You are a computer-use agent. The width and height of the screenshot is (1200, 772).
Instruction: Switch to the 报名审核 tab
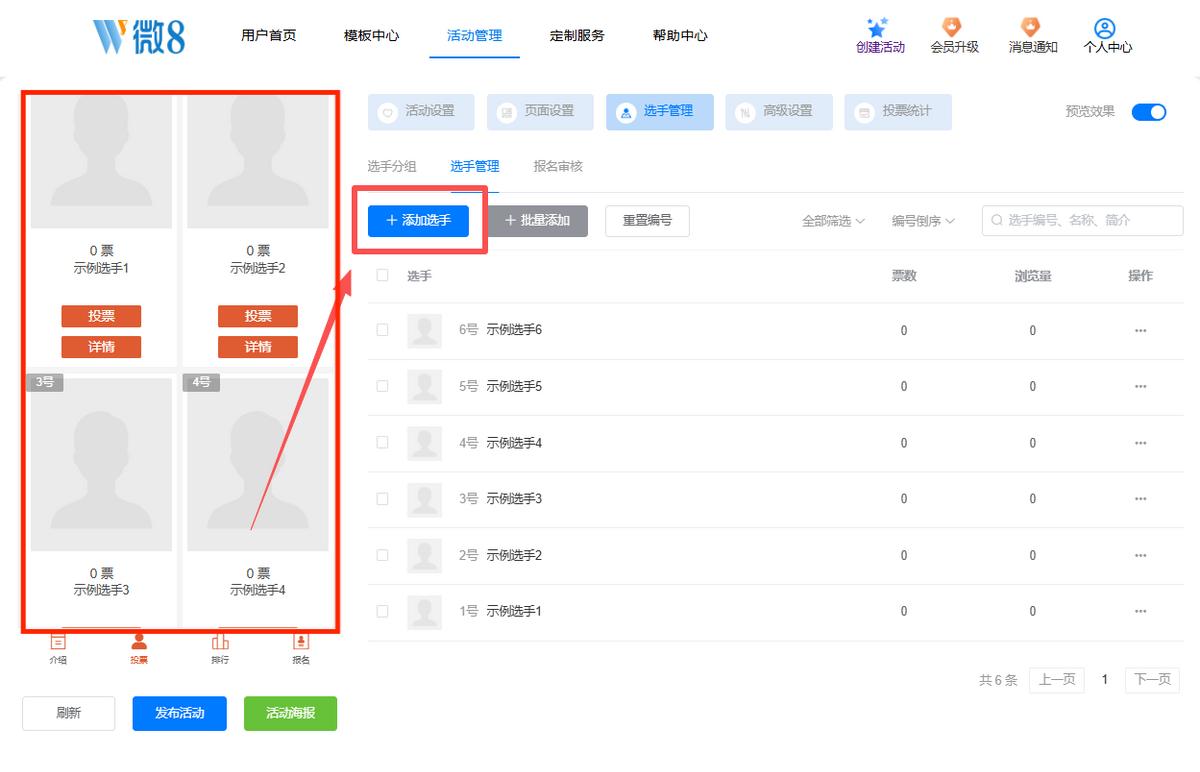(558, 167)
